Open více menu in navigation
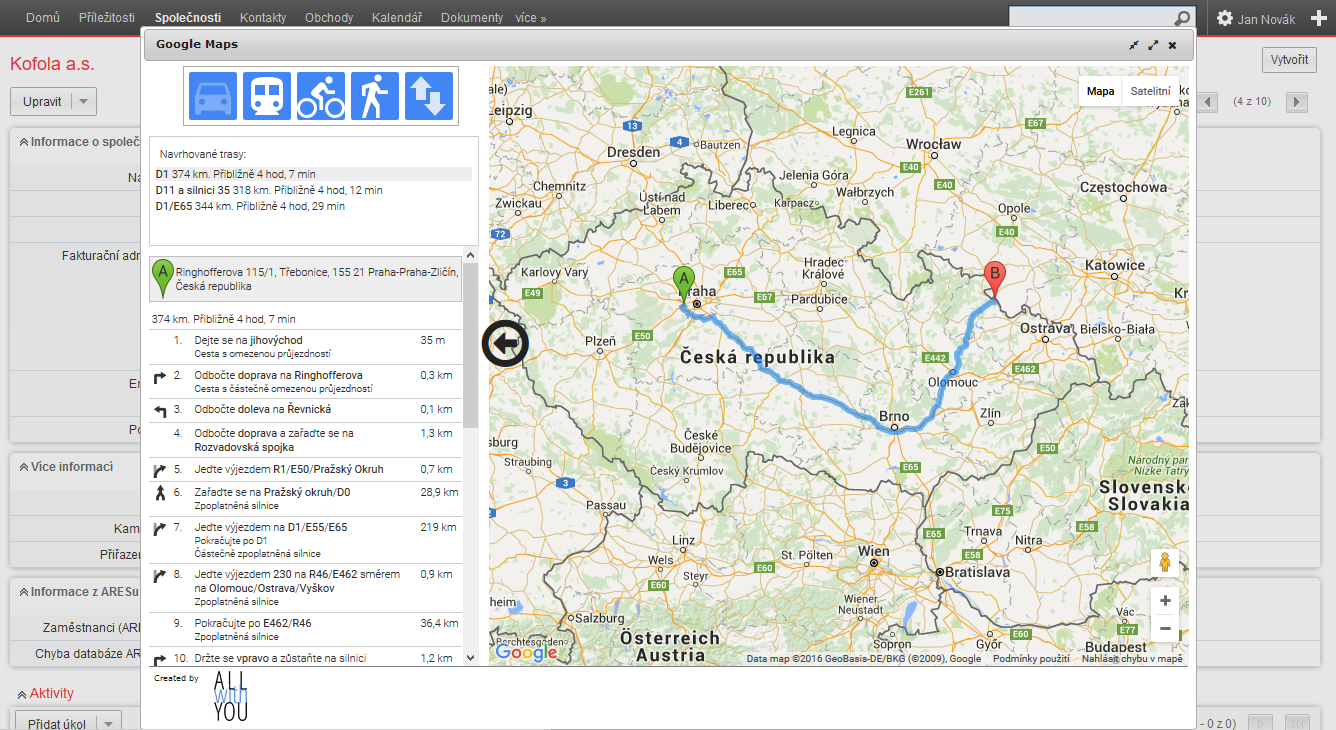The image size is (1336, 730). pyautogui.click(x=531, y=18)
